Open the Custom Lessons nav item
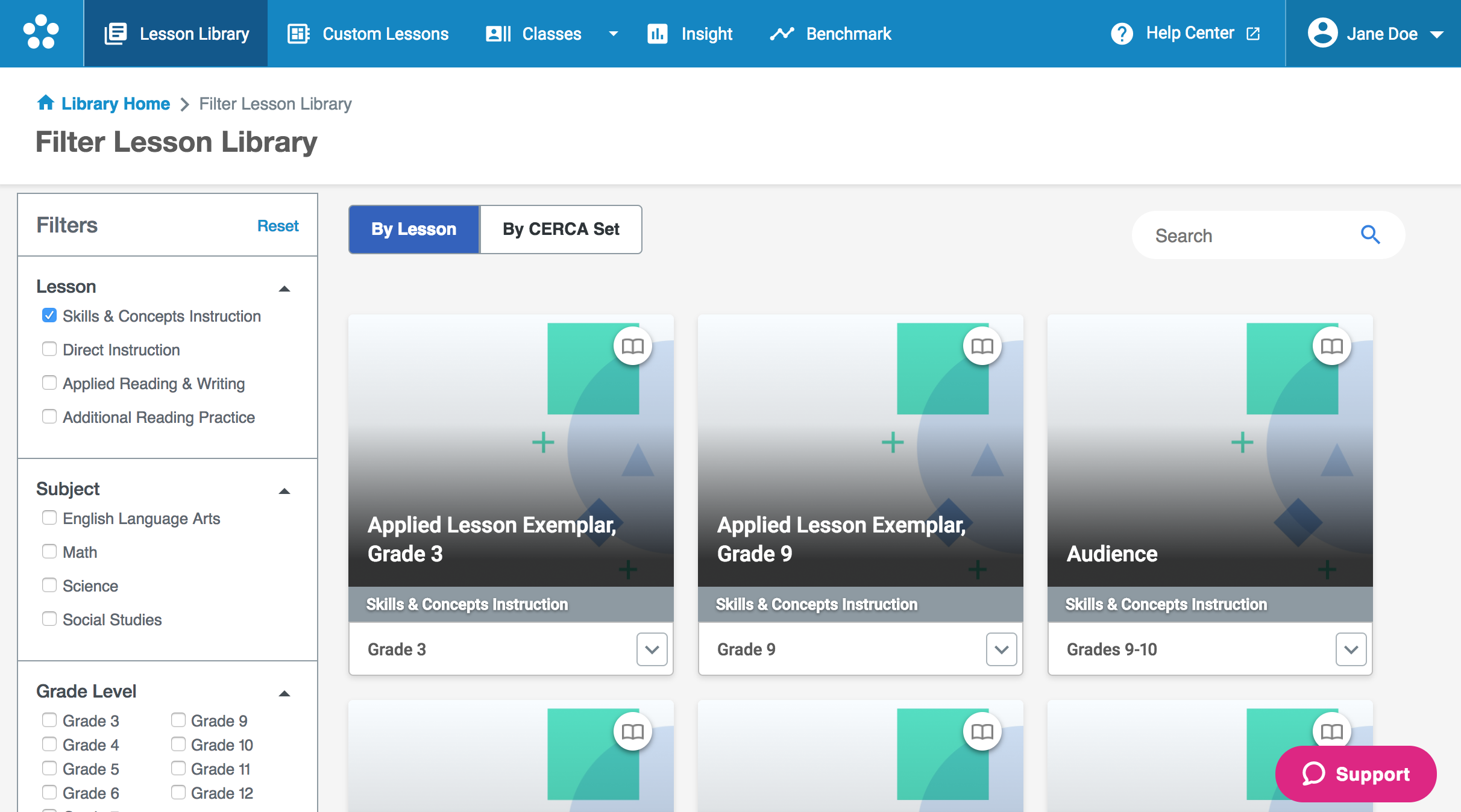The height and width of the screenshot is (812, 1461). tap(368, 34)
